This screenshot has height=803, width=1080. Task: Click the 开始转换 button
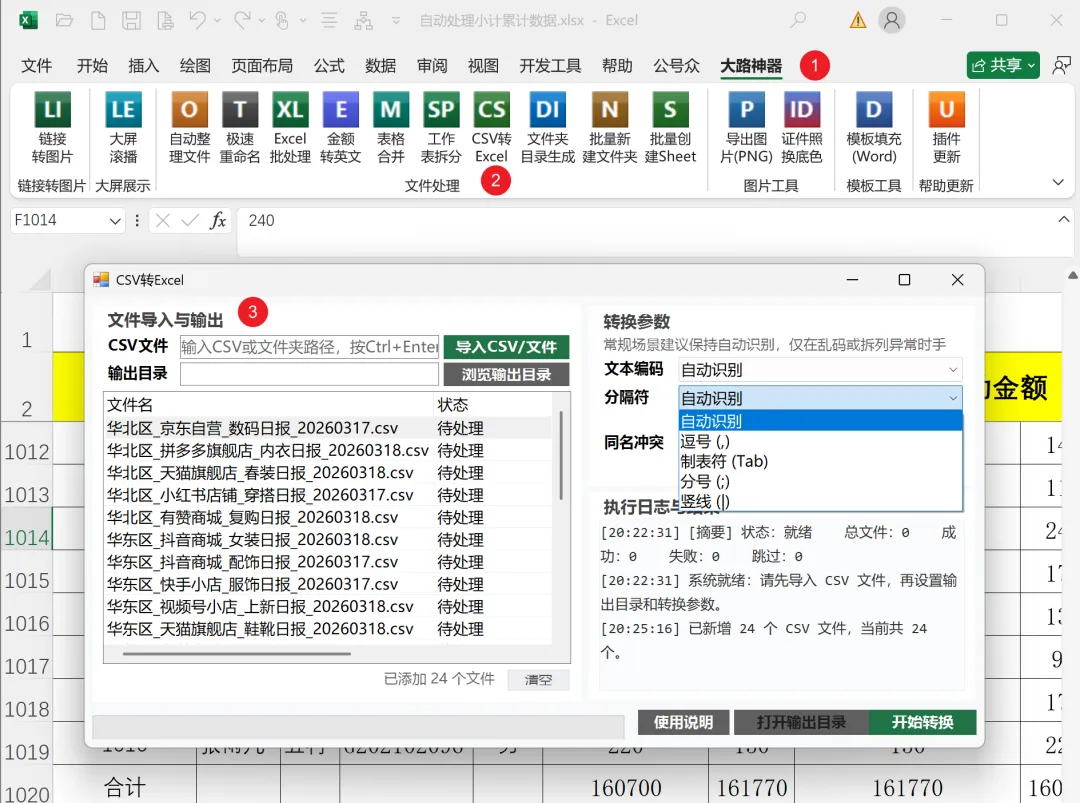click(922, 722)
